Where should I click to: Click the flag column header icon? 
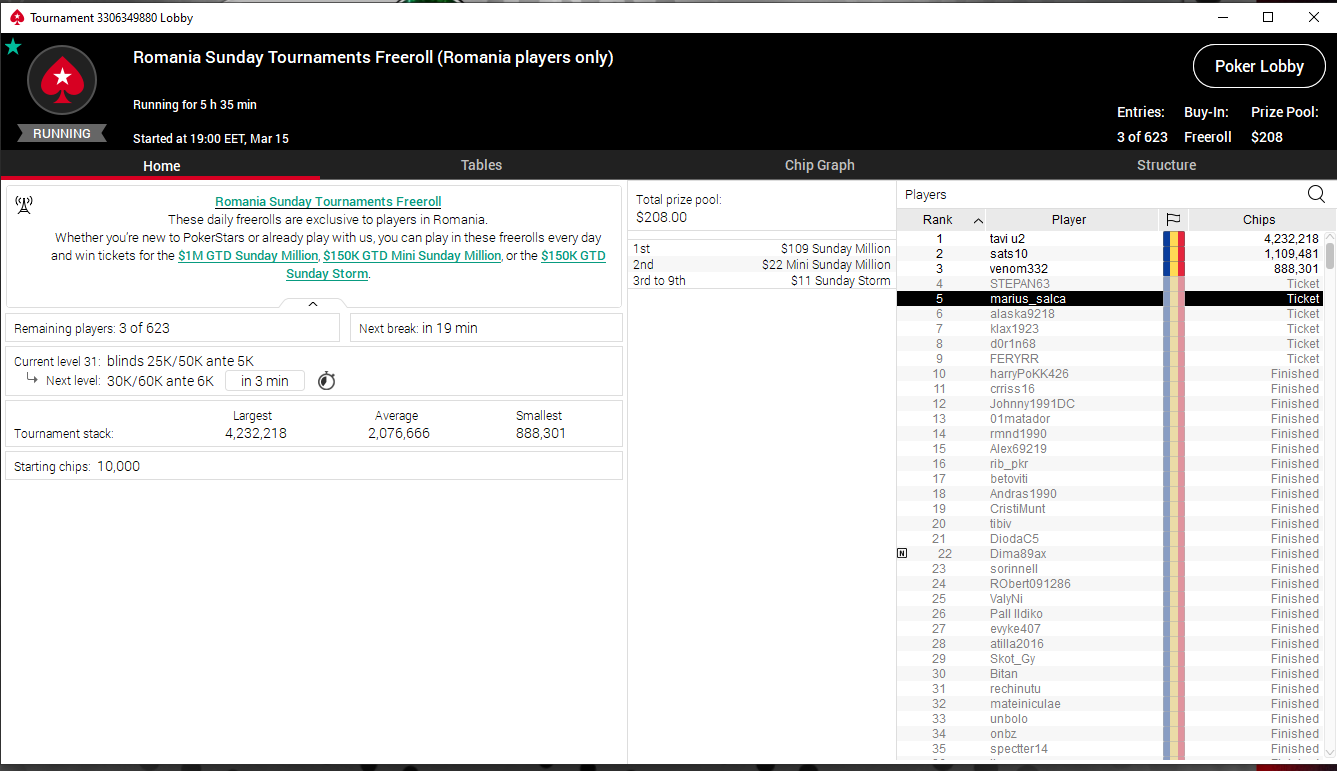1174,220
